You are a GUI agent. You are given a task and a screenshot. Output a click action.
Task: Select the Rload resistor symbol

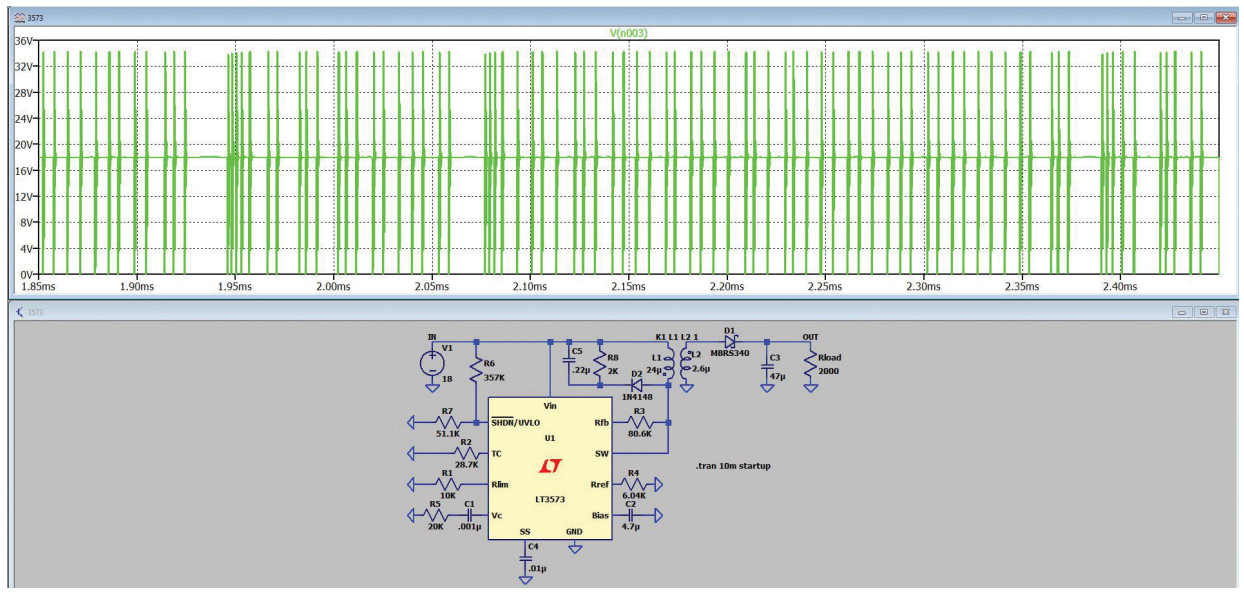click(x=811, y=364)
